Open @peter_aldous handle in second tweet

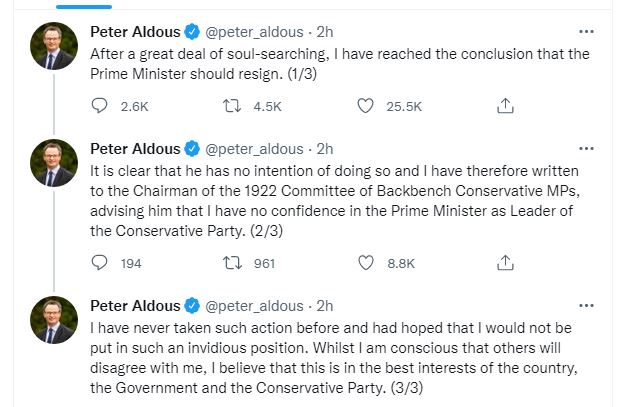[254, 148]
